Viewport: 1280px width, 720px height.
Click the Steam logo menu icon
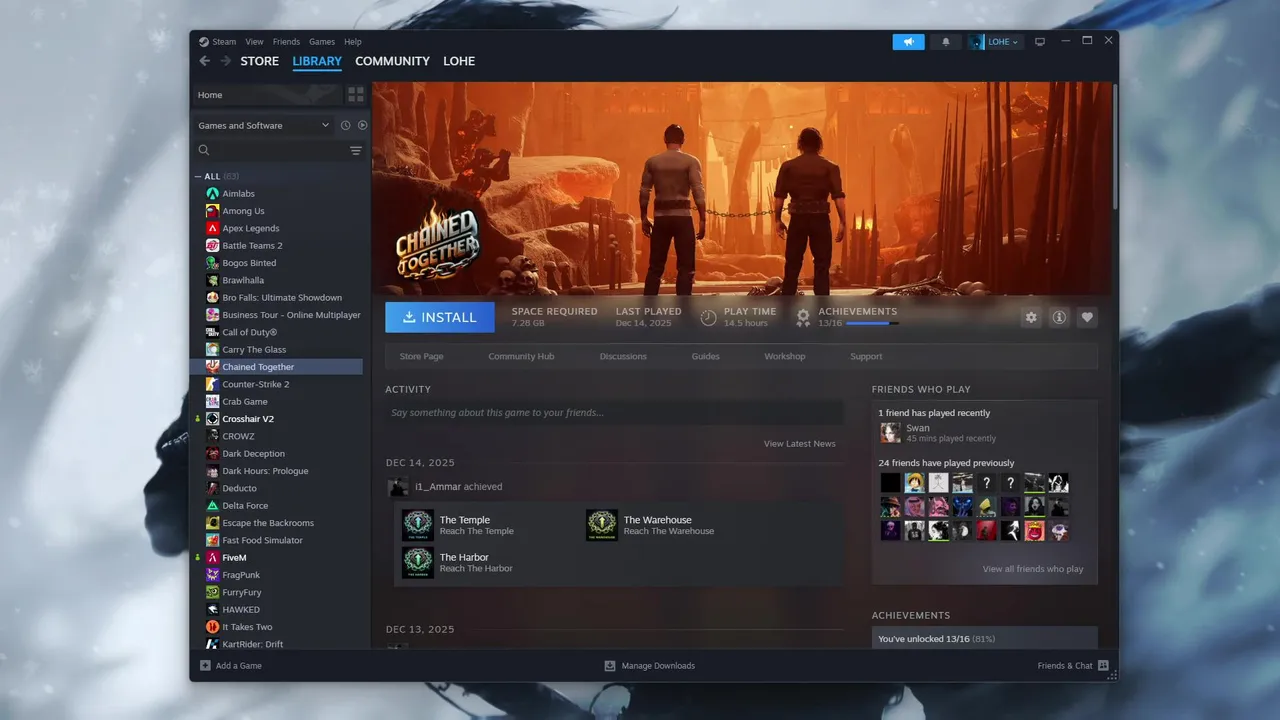[x=203, y=42]
